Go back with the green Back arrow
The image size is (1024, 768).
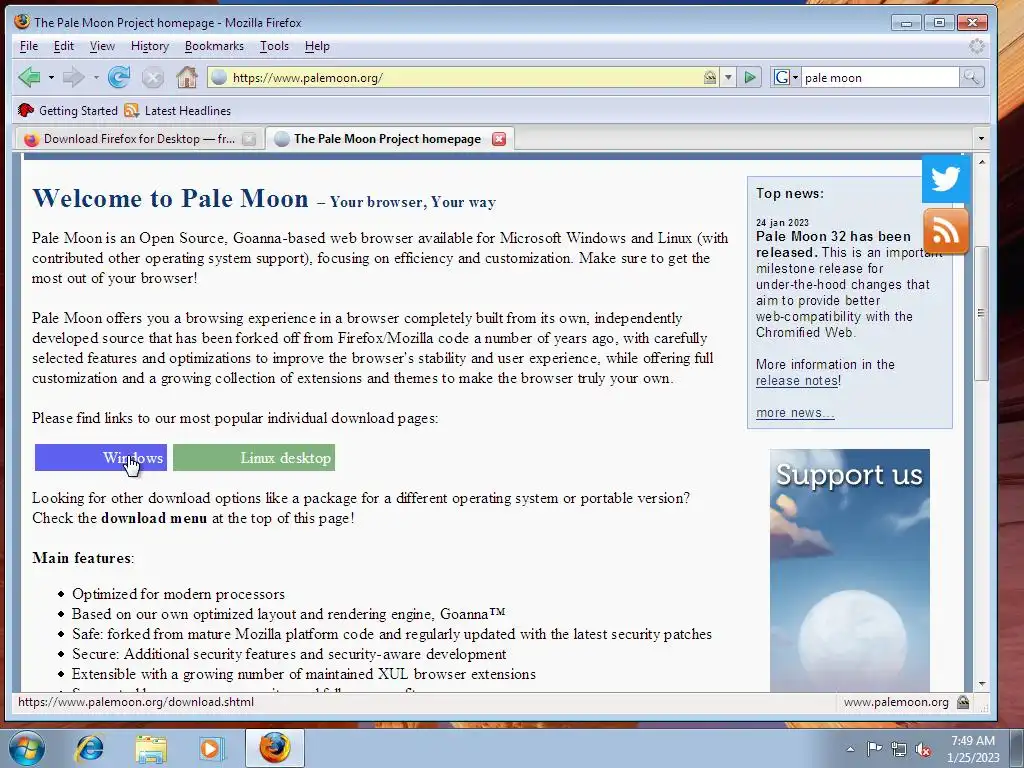(29, 78)
